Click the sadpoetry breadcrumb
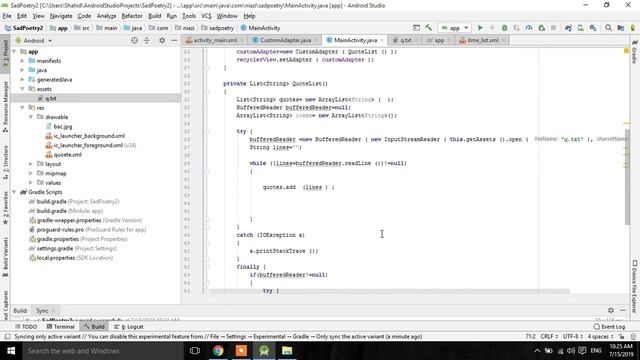The width and height of the screenshot is (640, 360). pos(218,28)
